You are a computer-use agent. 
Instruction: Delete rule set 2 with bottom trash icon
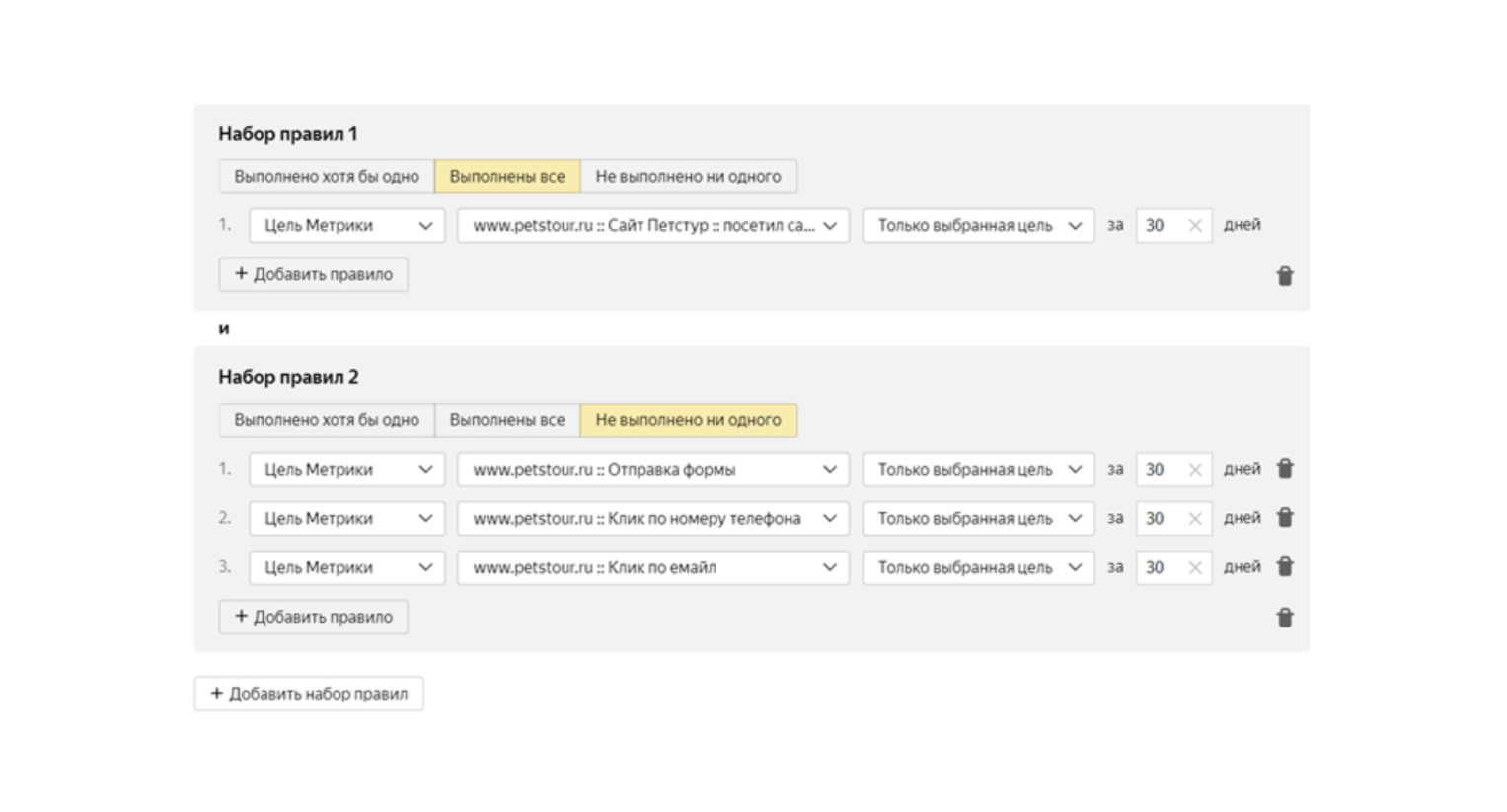[x=1284, y=618]
